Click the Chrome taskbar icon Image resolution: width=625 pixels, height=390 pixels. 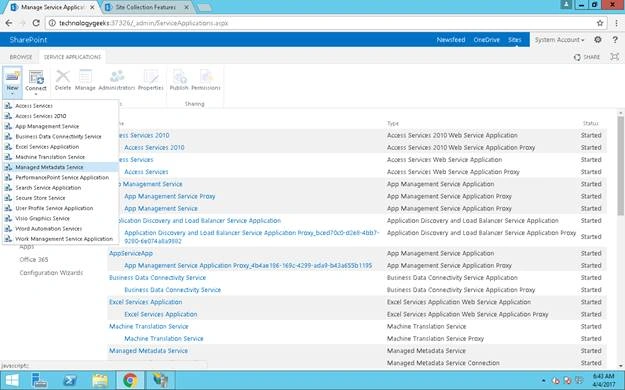[130, 380]
